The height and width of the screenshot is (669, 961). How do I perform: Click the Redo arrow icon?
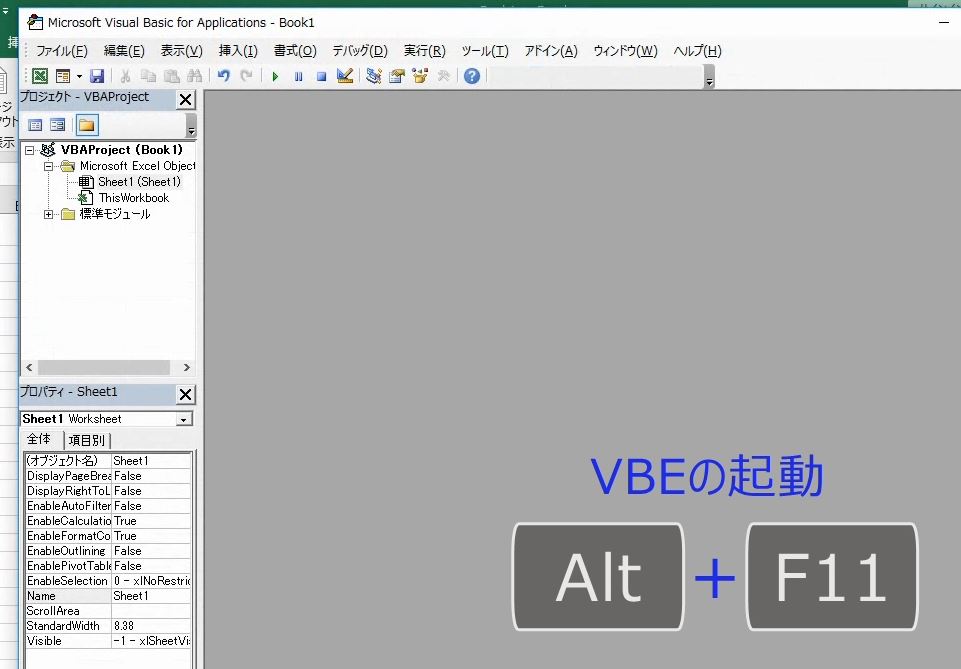coord(246,76)
